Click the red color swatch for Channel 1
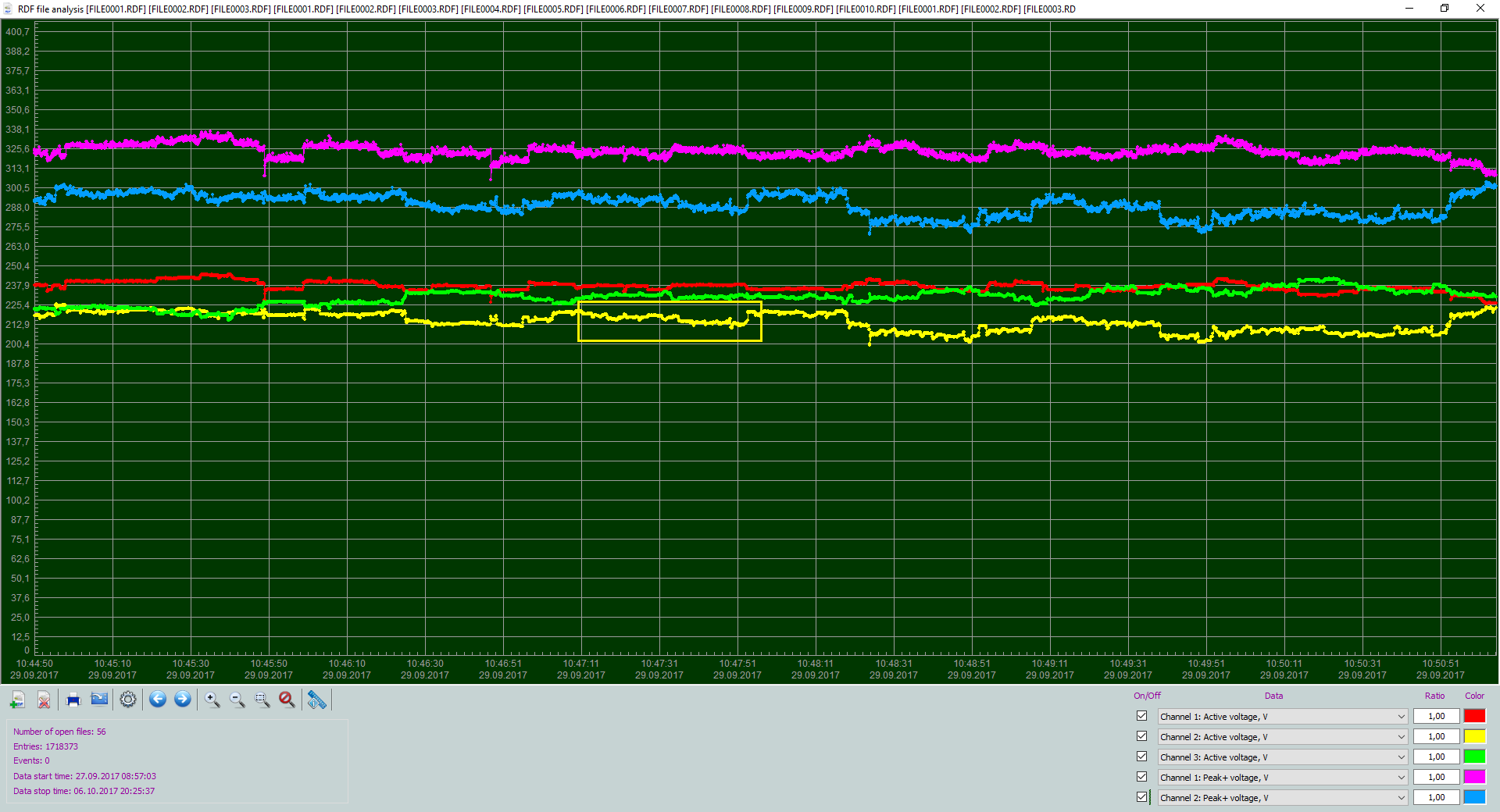The image size is (1500, 812). pyautogui.click(x=1475, y=716)
